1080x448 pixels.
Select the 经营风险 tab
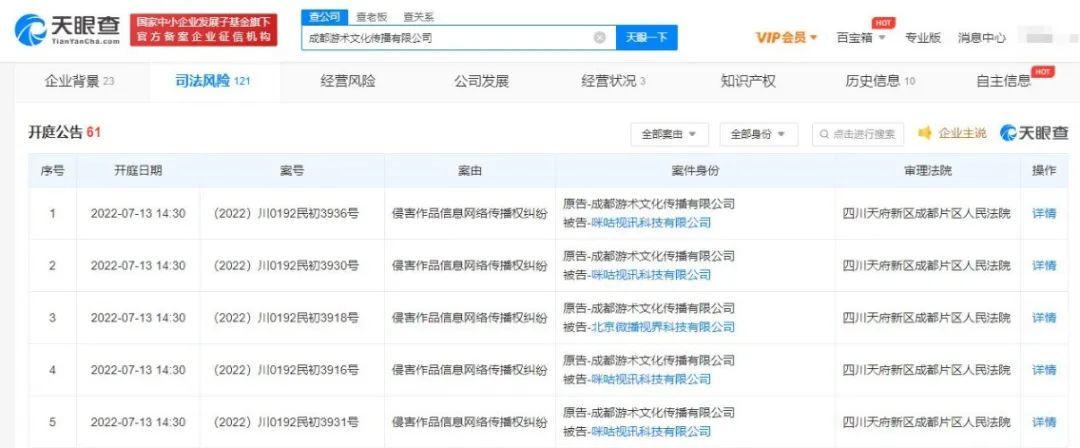[348, 81]
